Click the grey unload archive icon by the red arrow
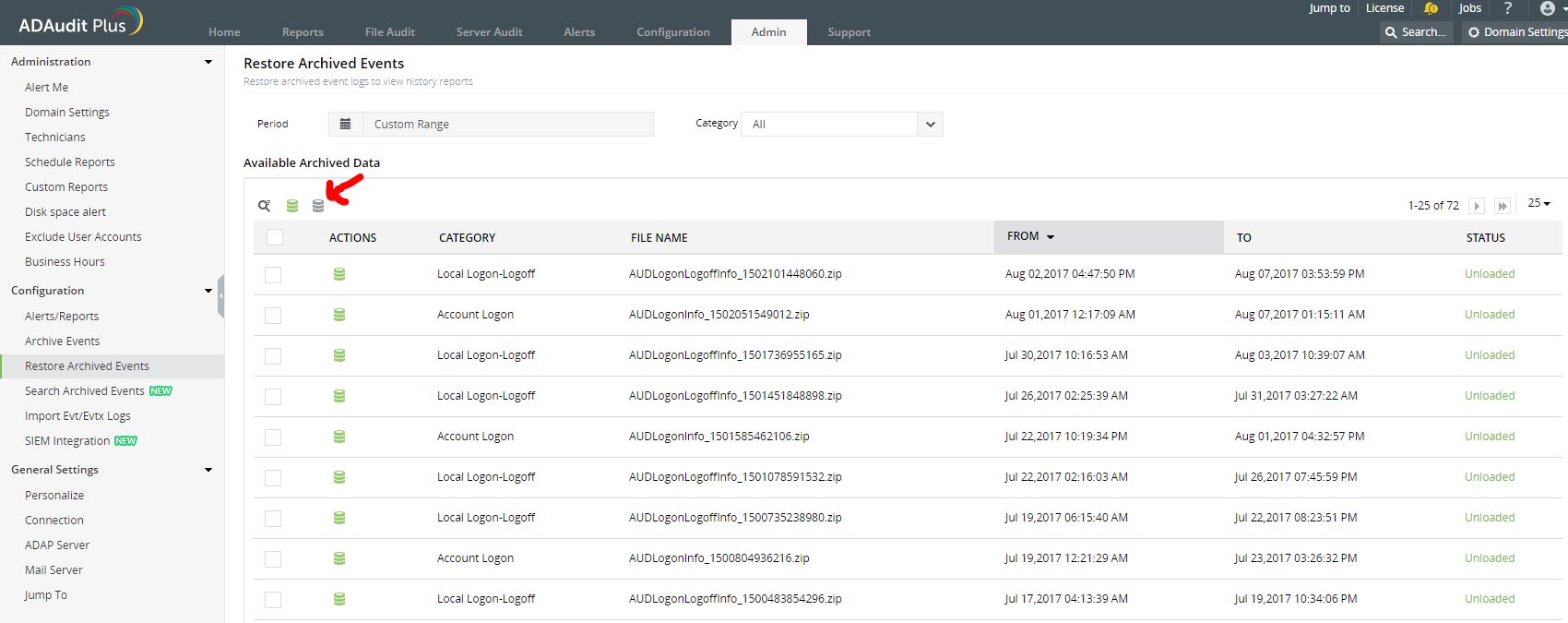1568x623 pixels. (318, 206)
